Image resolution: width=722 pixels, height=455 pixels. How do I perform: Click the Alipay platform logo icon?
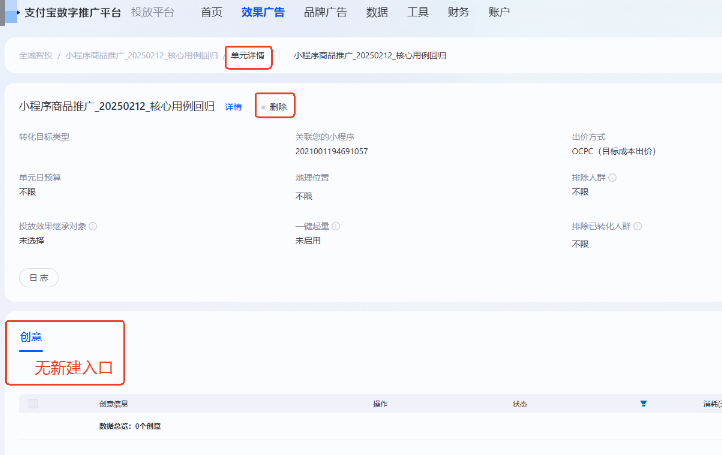click(x=10, y=12)
